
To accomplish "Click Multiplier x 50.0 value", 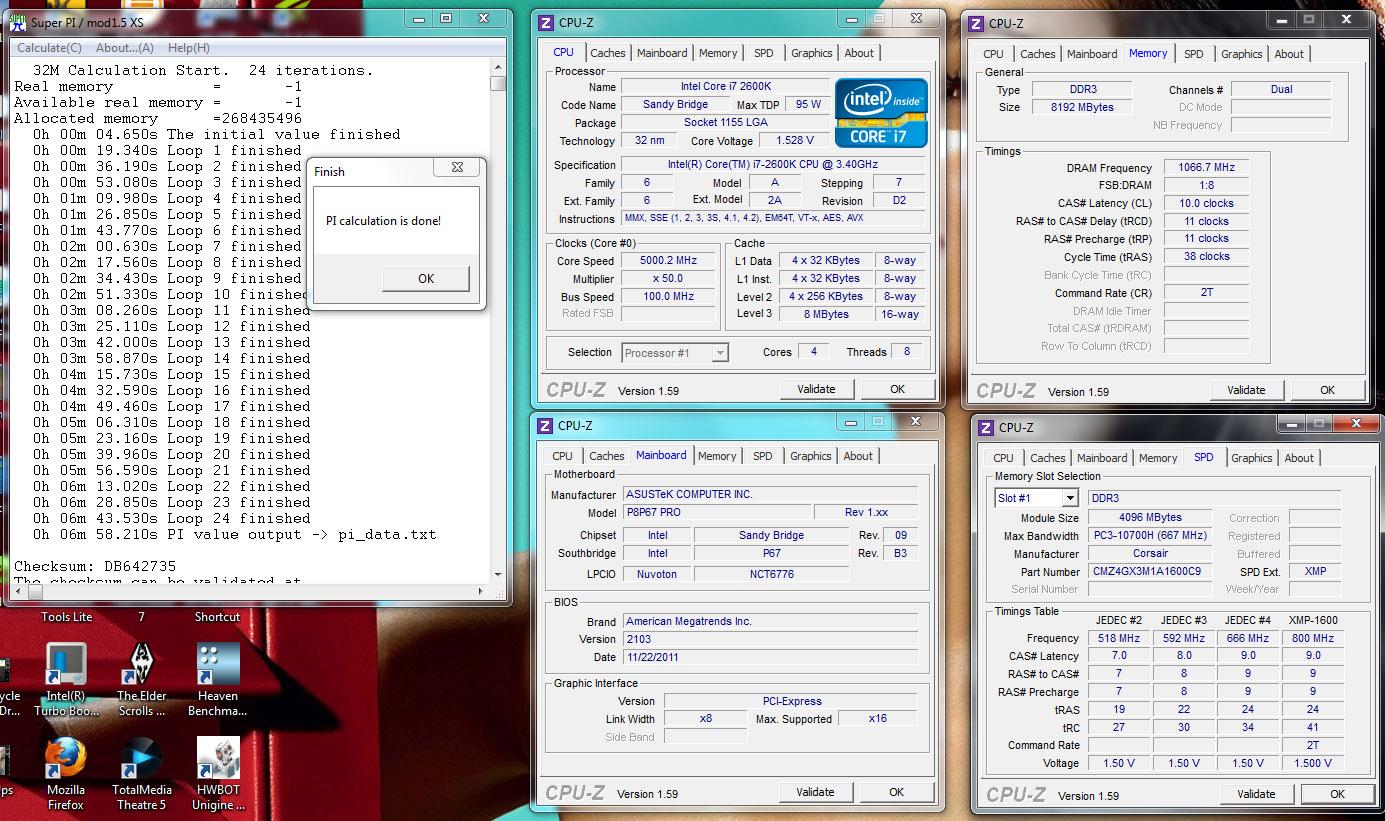I will pos(668,279).
